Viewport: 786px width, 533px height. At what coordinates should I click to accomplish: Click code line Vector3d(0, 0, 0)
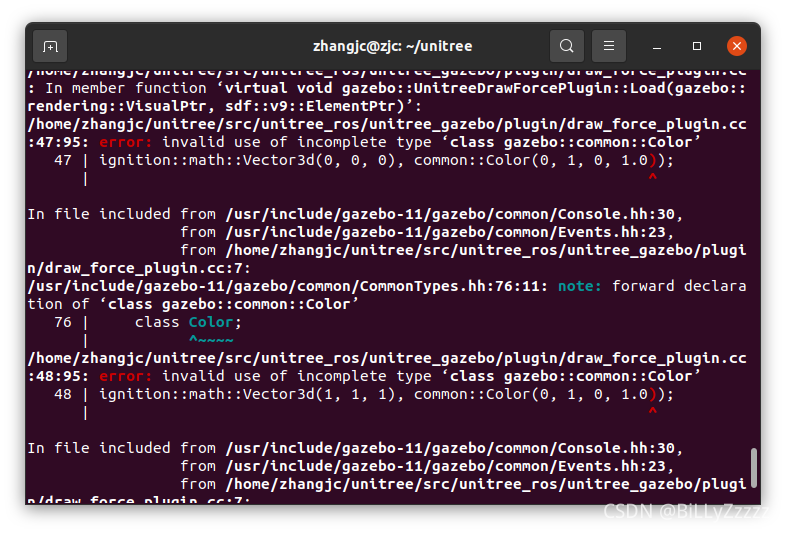point(386,160)
